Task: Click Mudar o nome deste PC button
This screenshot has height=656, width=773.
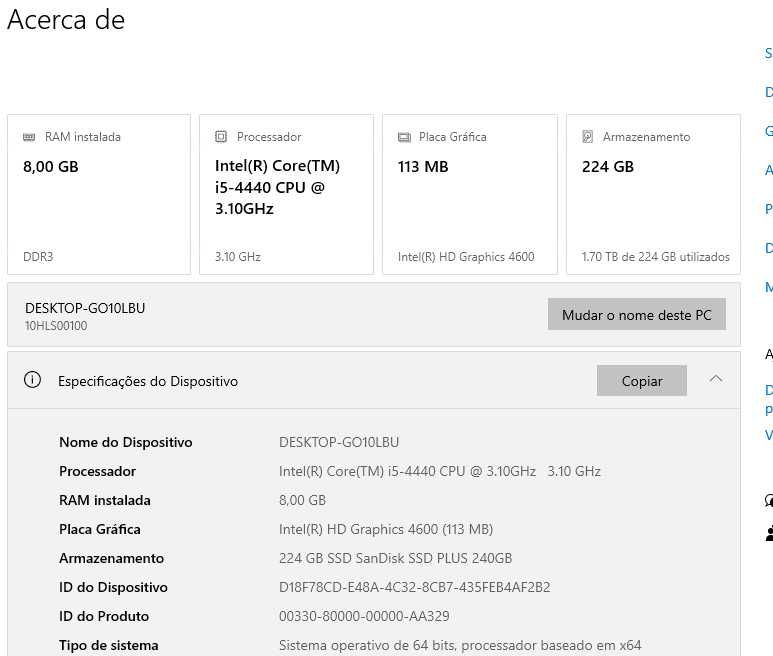Action: (x=636, y=314)
